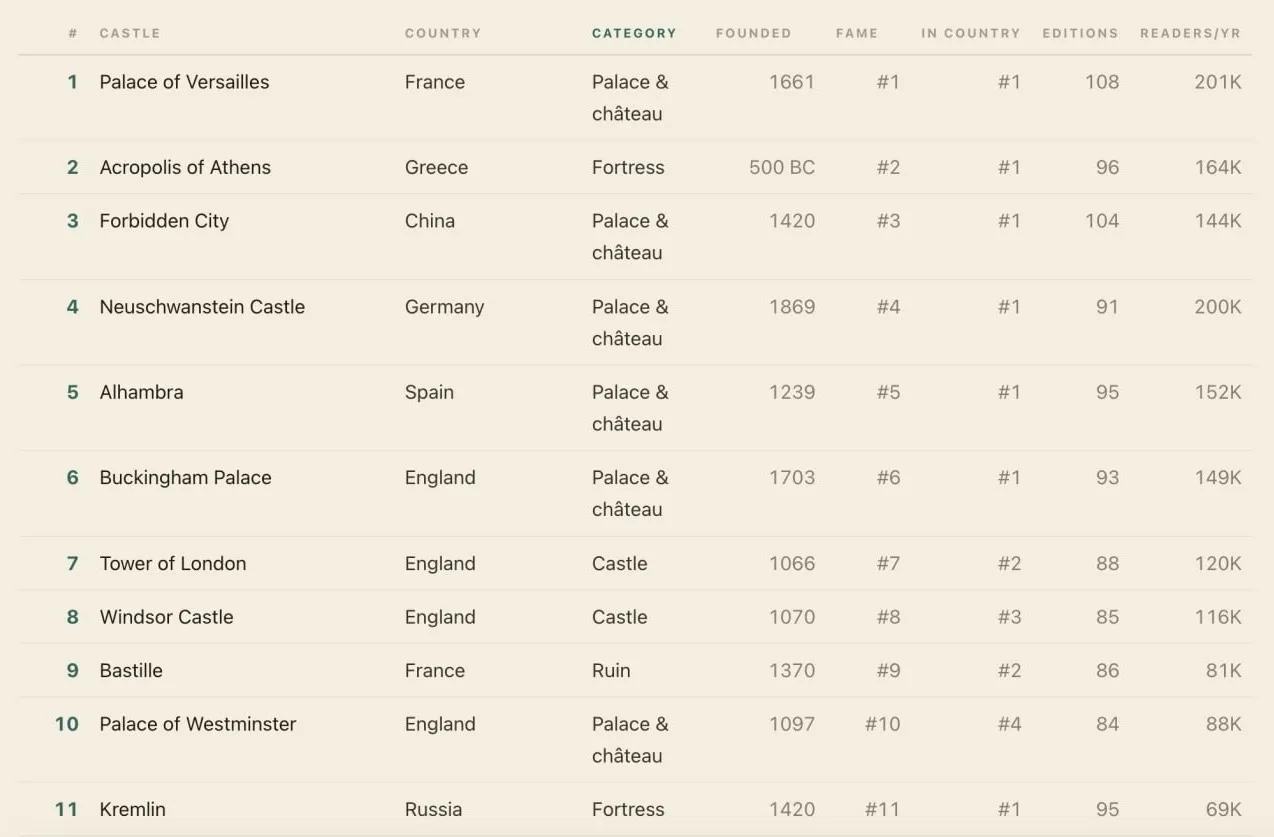Click England in Windsor Castle row

tap(440, 617)
